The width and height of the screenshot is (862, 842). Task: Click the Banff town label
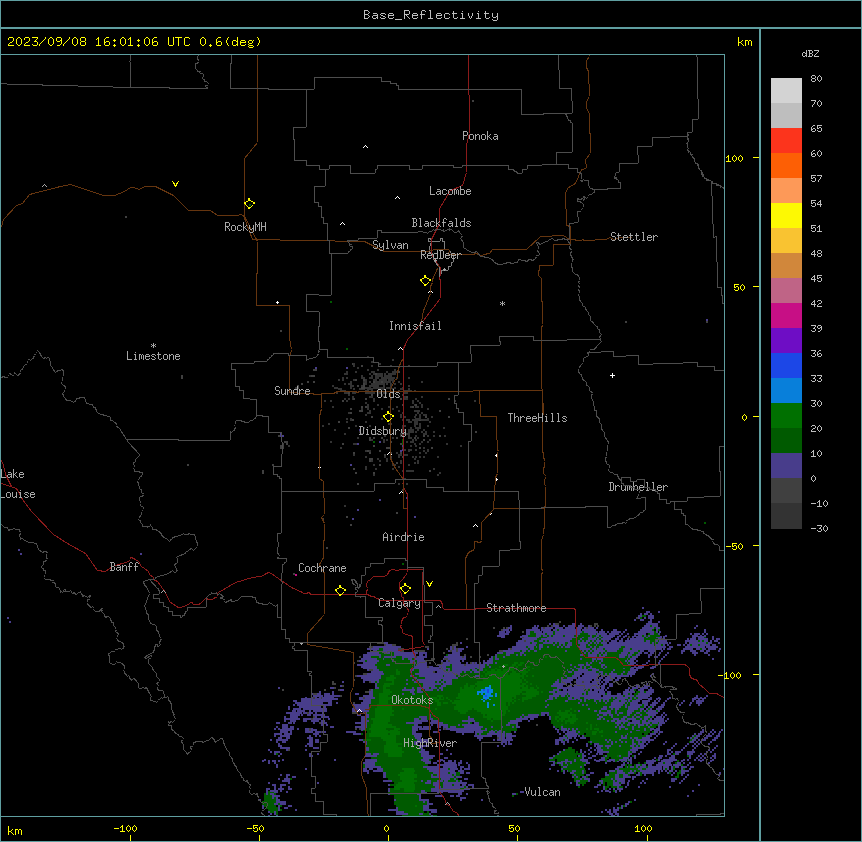(124, 567)
